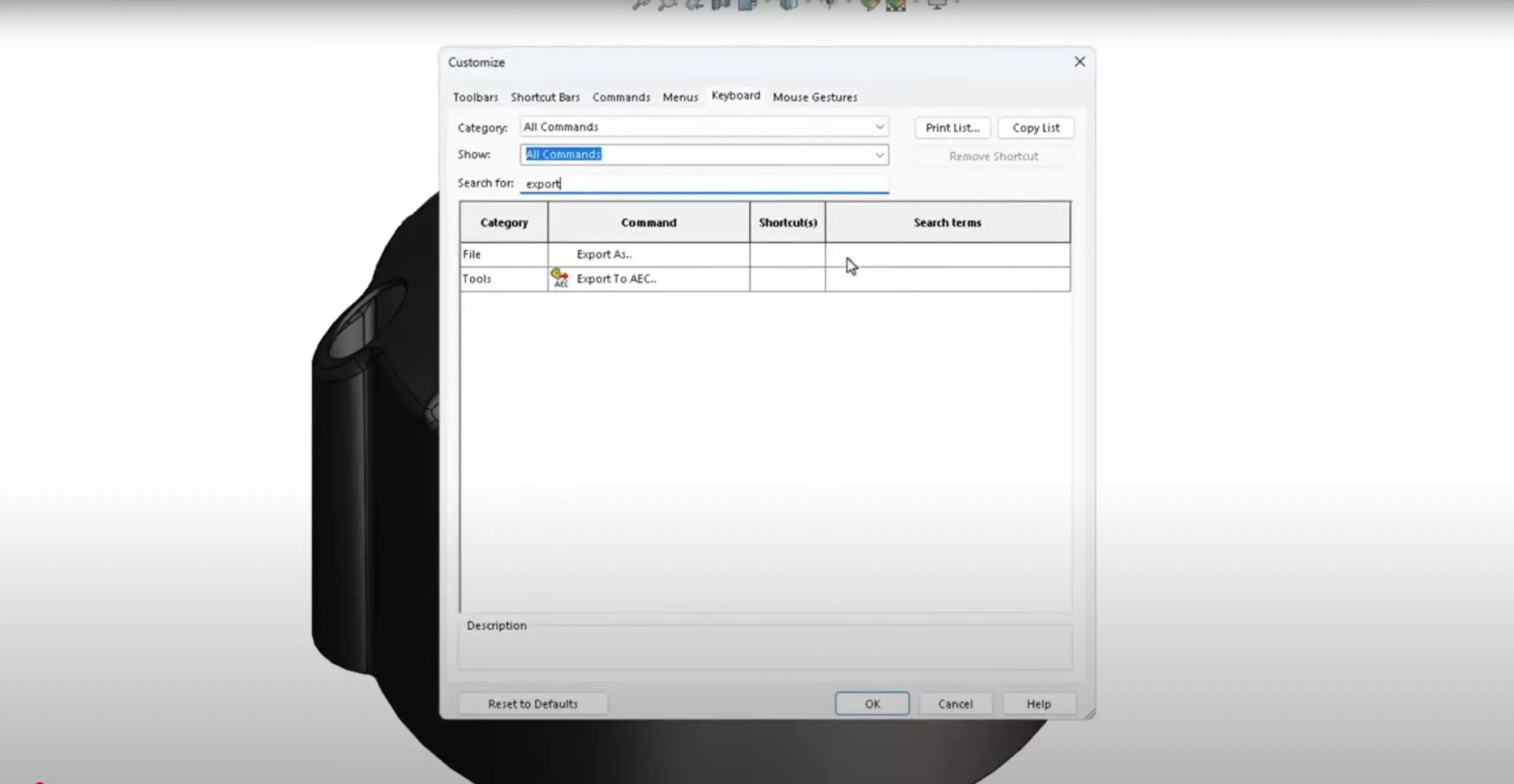1514x784 pixels.
Task: Click the Shortcut cell for Export As
Action: coord(787,254)
